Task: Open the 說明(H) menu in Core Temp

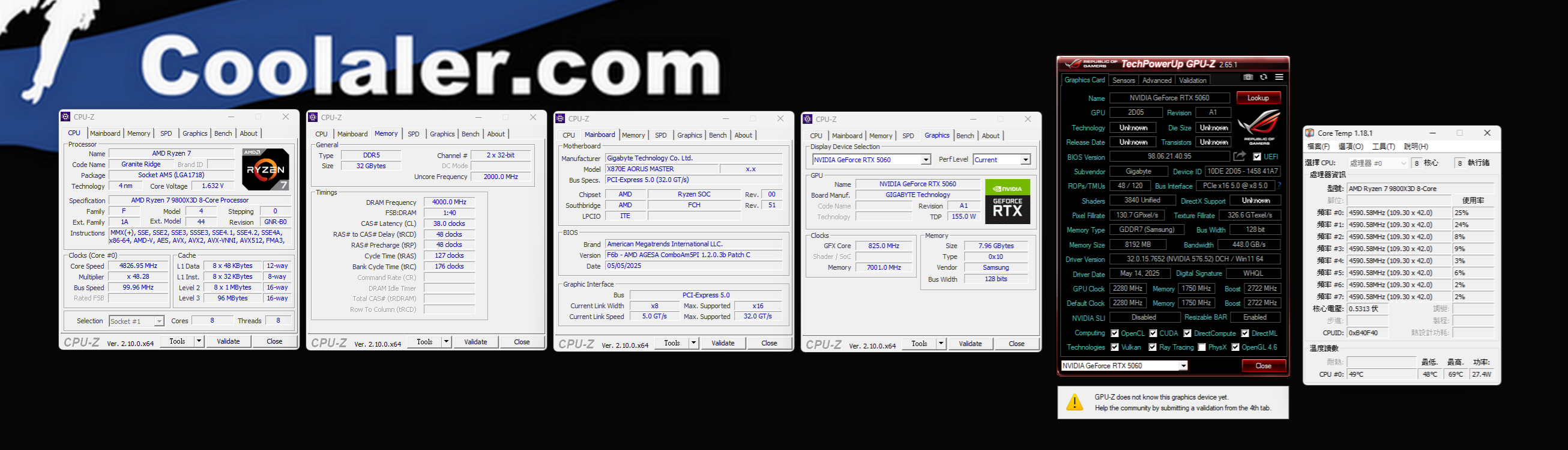Action: pos(1416,147)
